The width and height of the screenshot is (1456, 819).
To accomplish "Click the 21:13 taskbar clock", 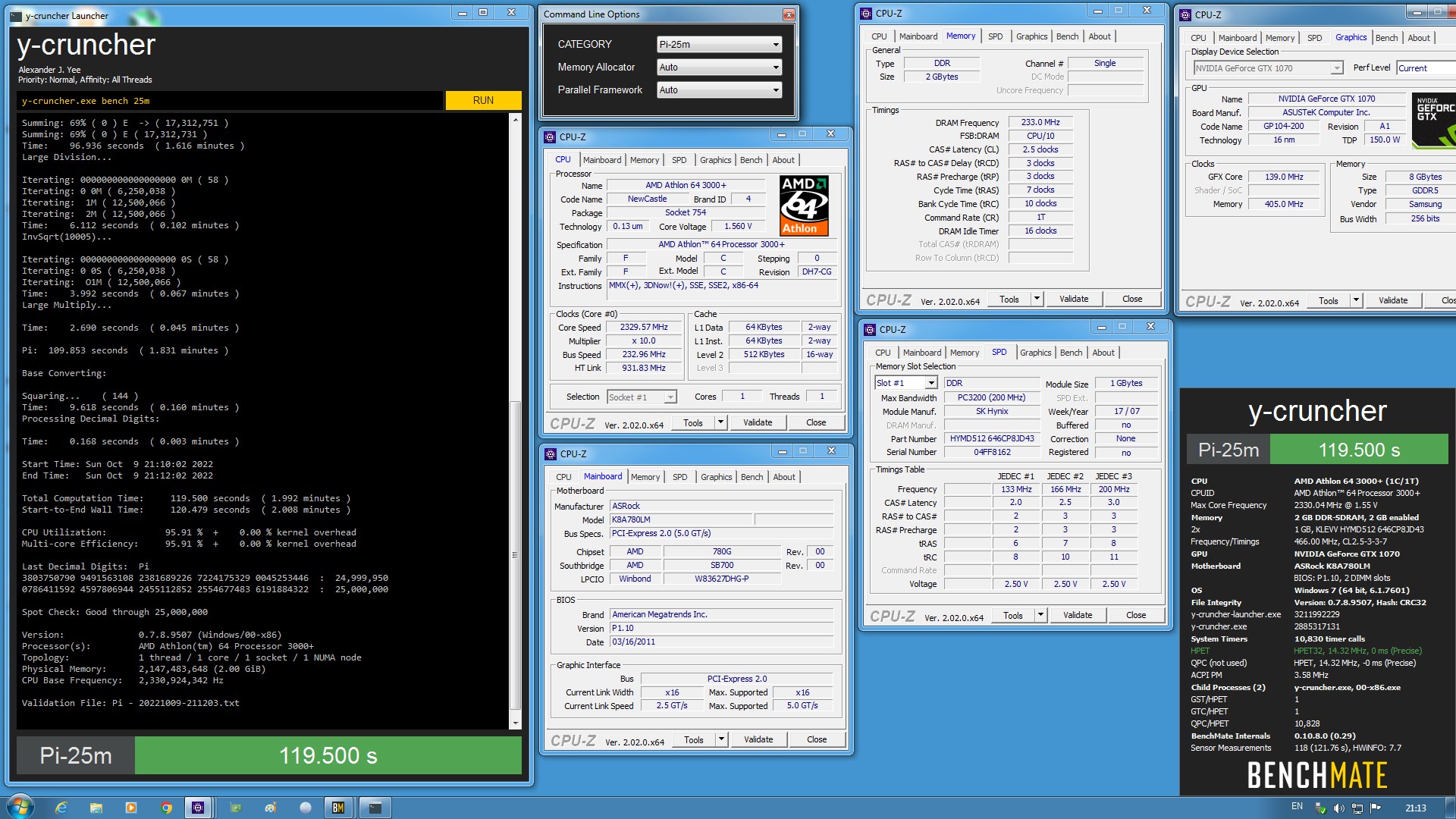I will [1415, 808].
